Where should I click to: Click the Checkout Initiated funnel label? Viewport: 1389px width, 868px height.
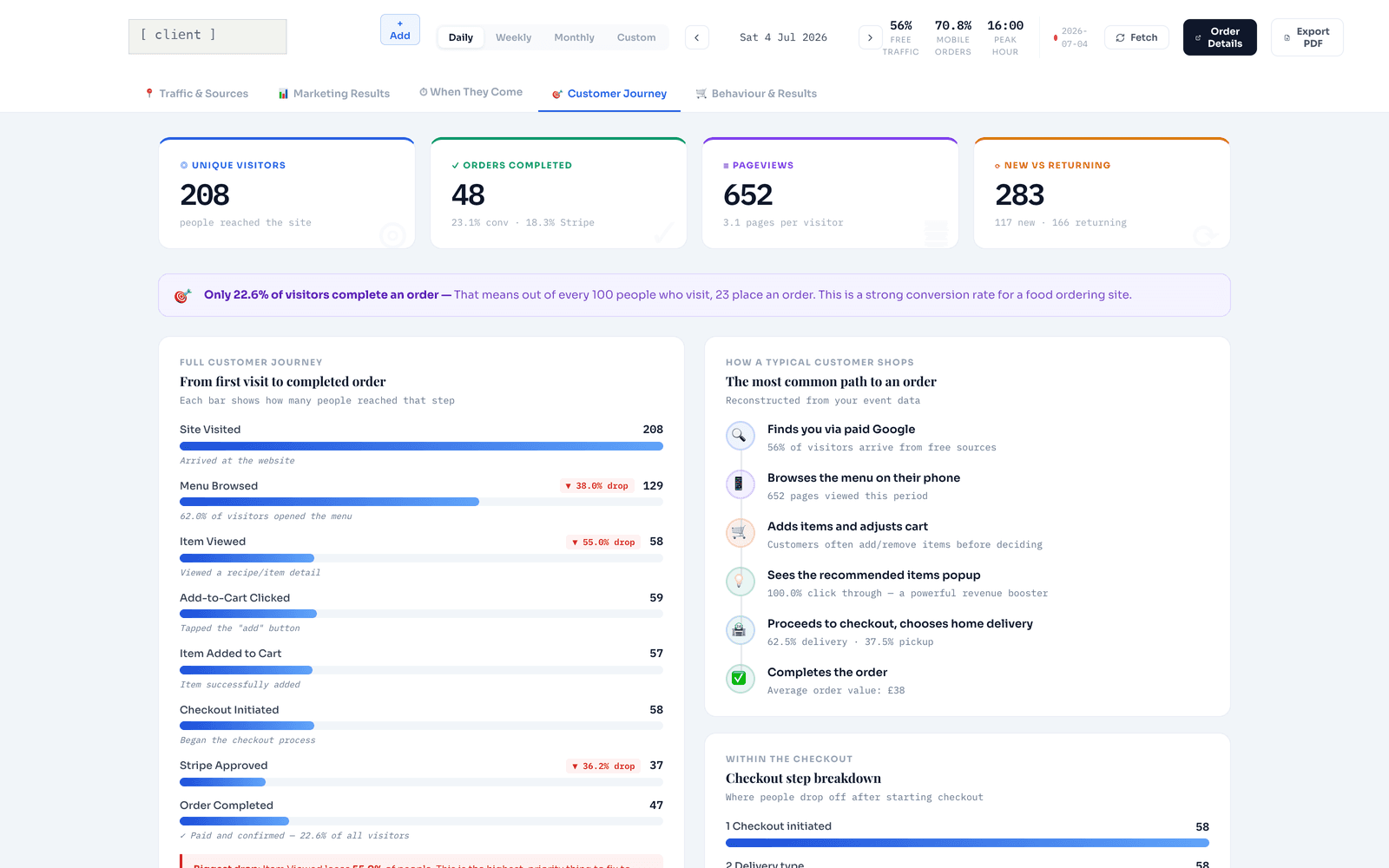pyautogui.click(x=229, y=710)
